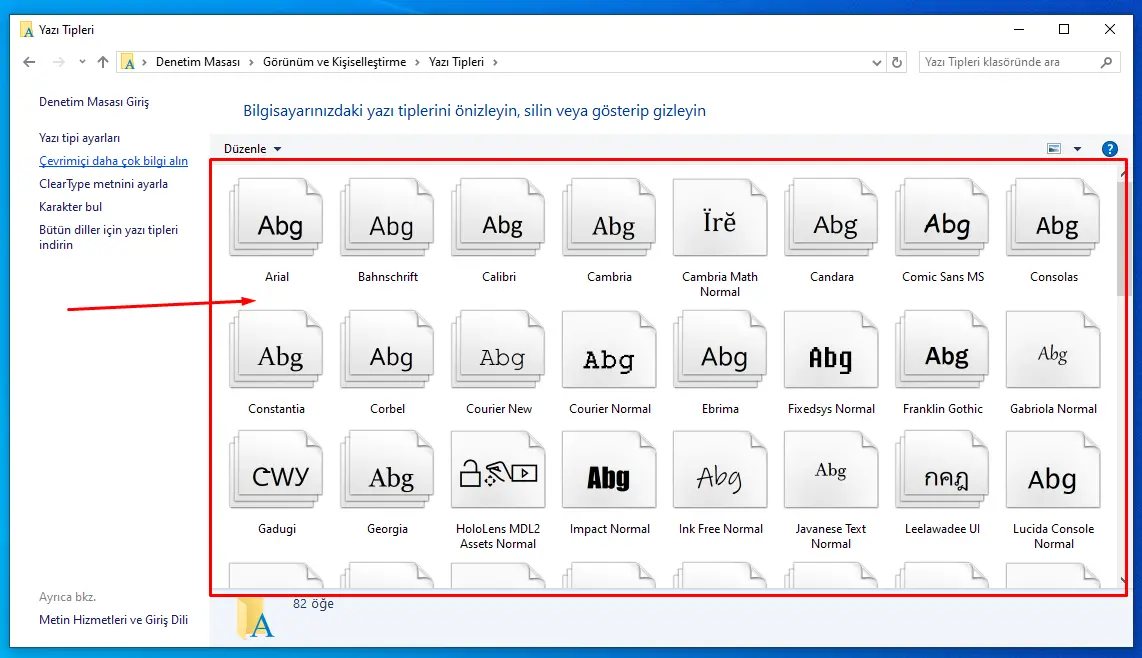Screen dimensions: 1142x658
Task: Select the Candara font icon
Action: pyautogui.click(x=831, y=217)
